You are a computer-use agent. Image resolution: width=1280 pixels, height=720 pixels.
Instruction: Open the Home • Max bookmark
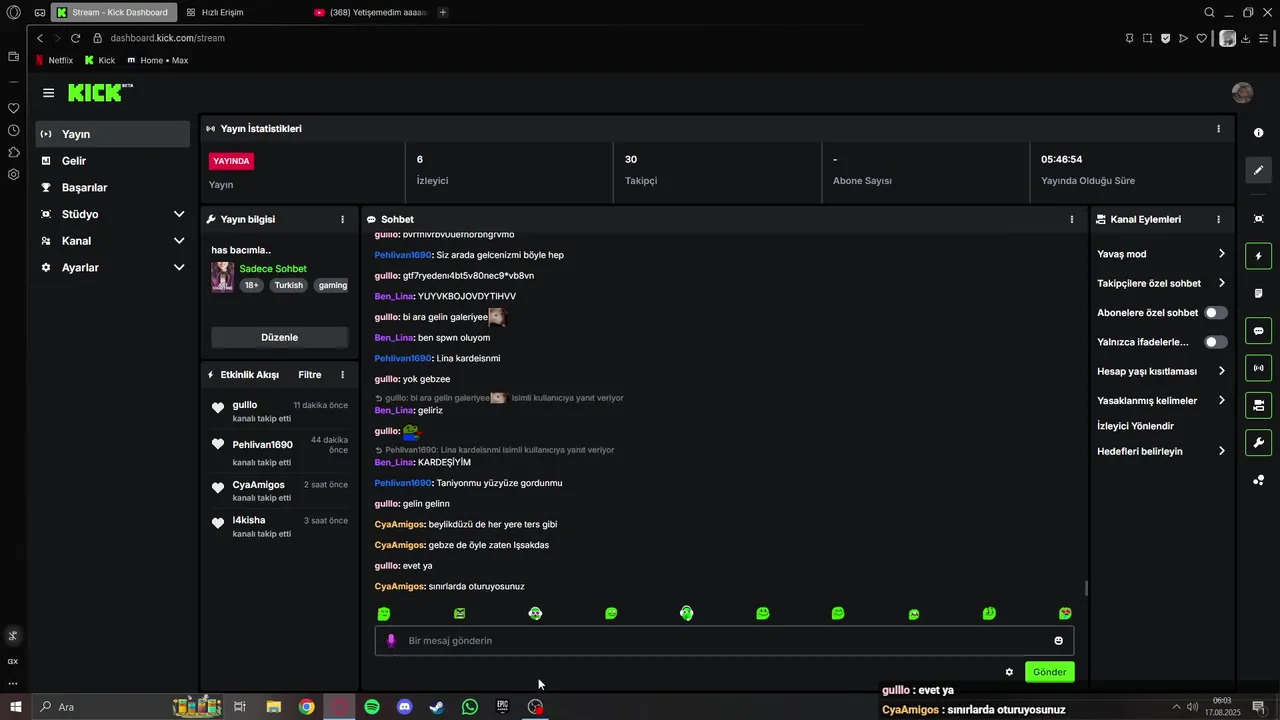click(158, 60)
